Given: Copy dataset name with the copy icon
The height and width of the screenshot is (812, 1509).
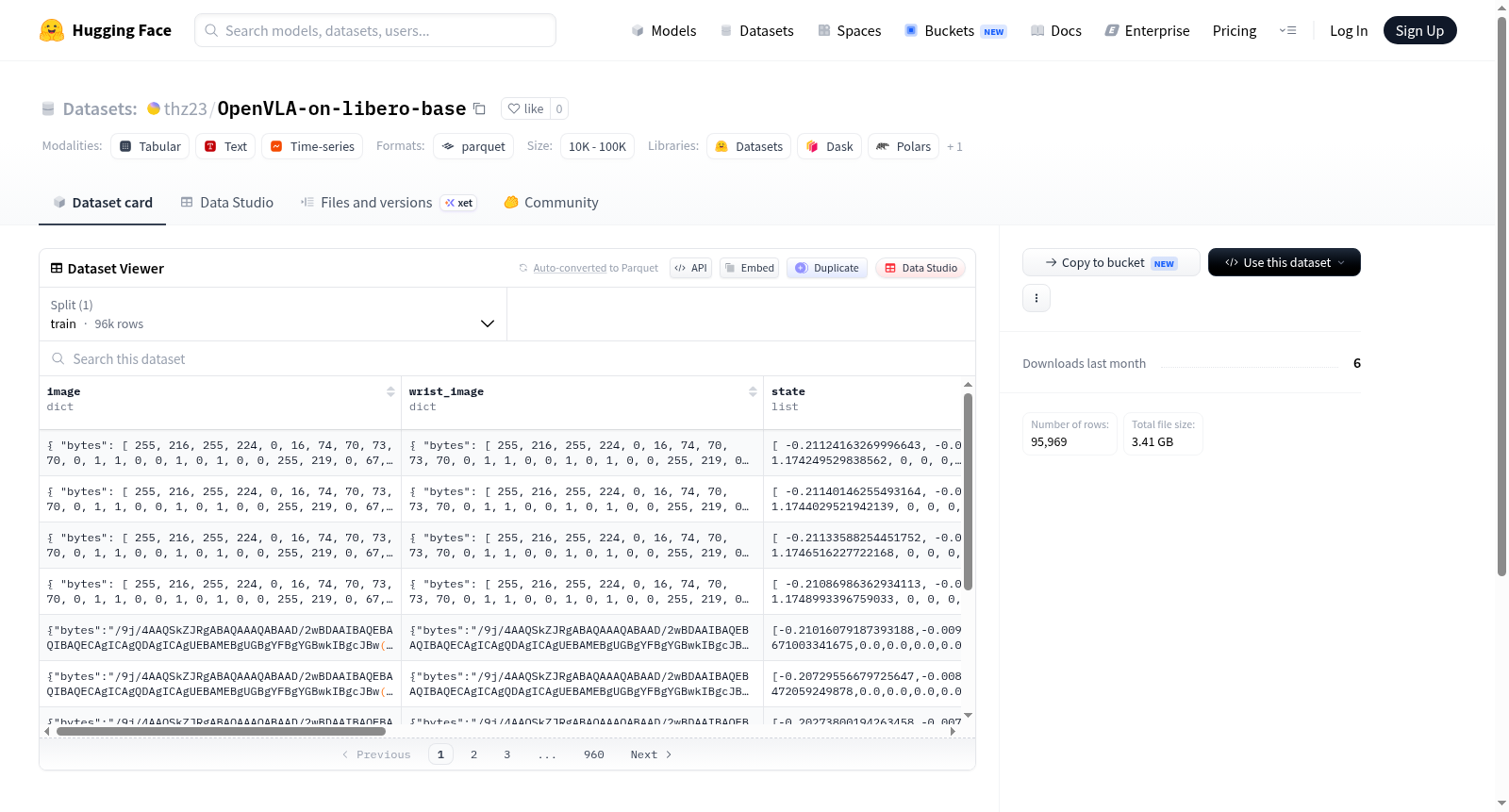Looking at the screenshot, I should pos(479,108).
